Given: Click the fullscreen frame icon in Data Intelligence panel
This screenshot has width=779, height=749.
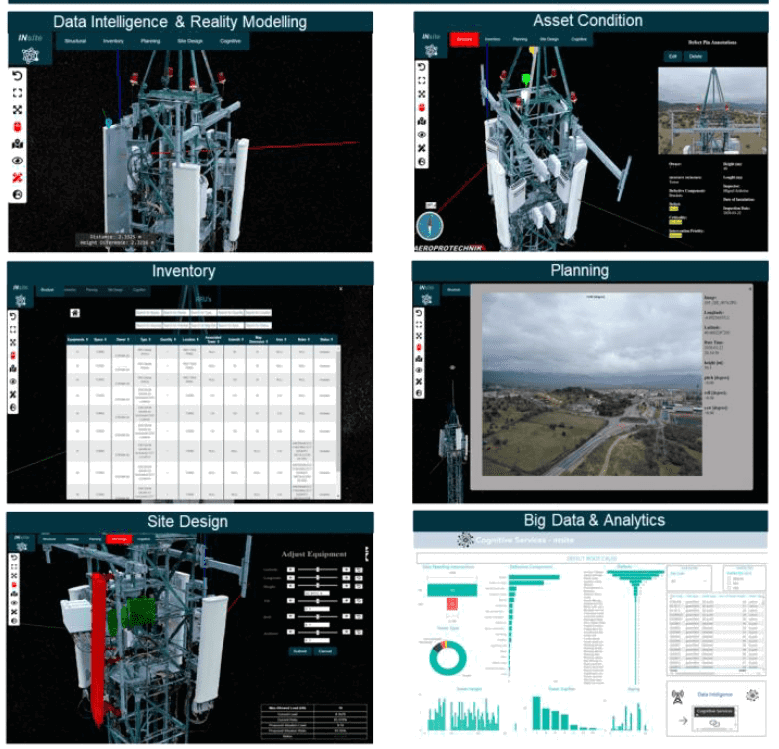Looking at the screenshot, I should pyautogui.click(x=18, y=93).
